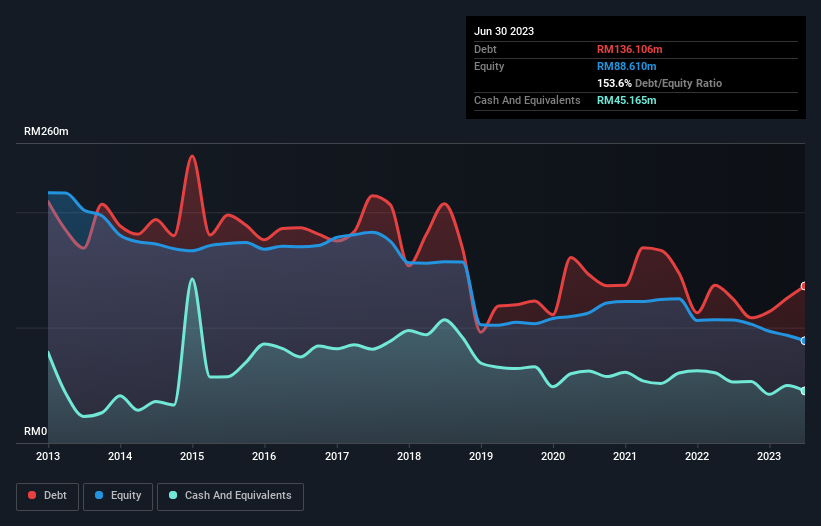Click the RM260m y-axis label

coord(46,131)
